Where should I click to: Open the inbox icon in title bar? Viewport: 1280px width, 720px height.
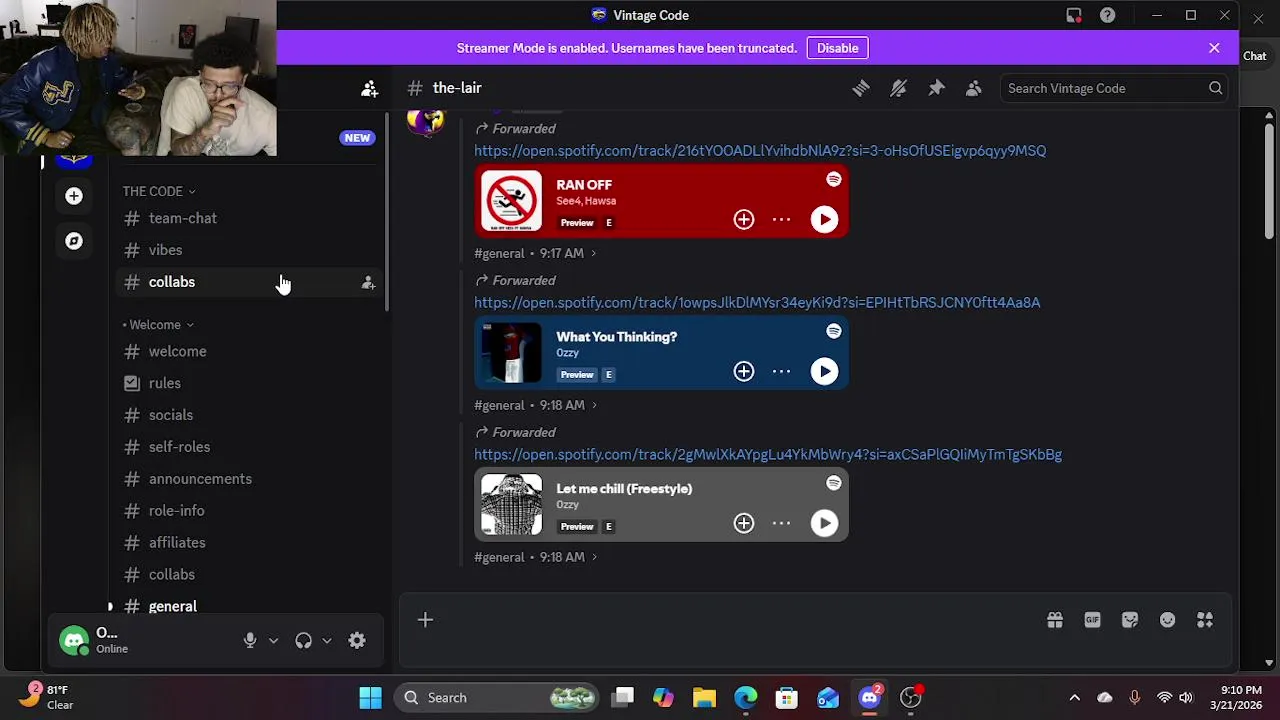pos(1074,15)
